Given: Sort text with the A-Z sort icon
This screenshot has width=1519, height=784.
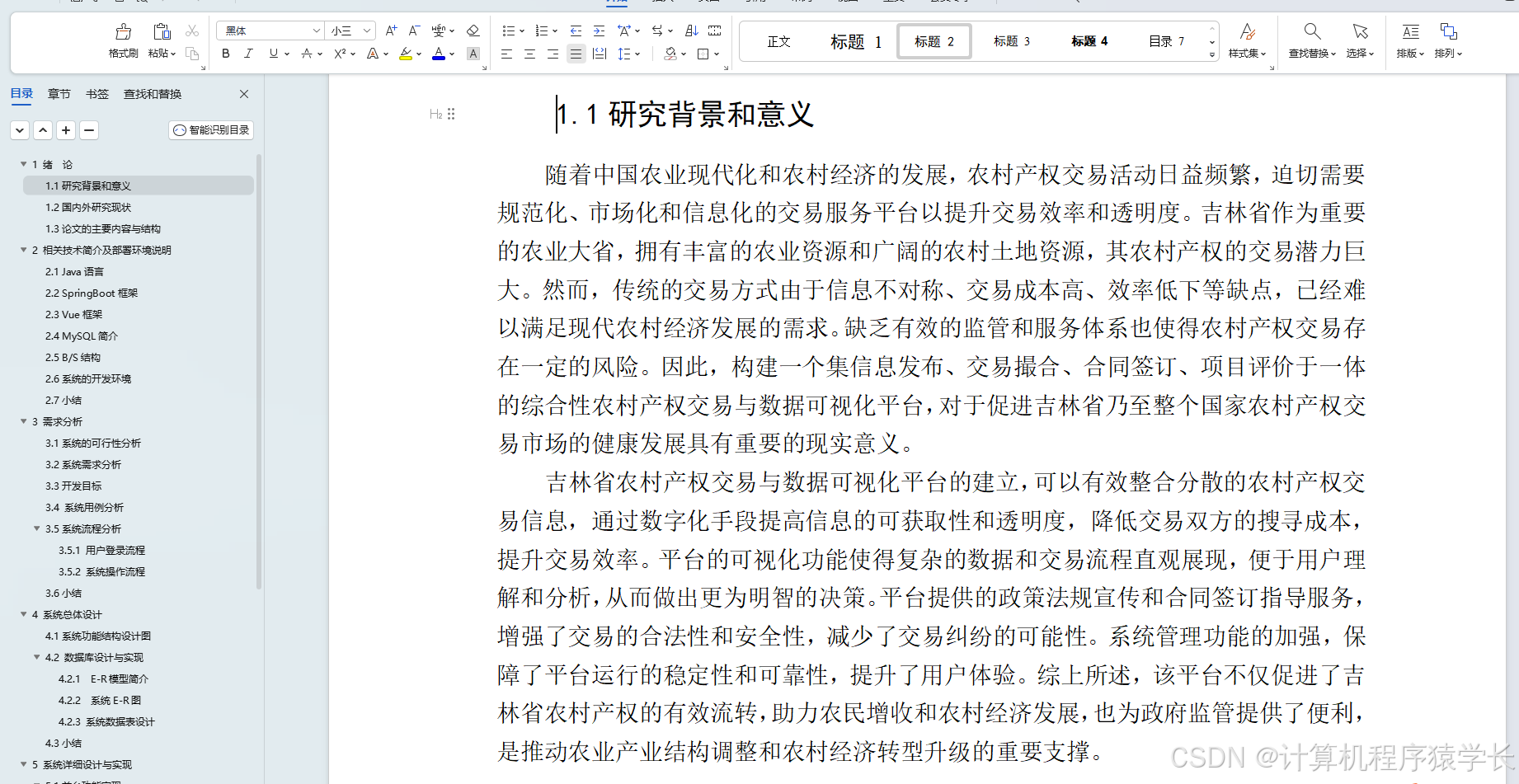Looking at the screenshot, I should 692,31.
